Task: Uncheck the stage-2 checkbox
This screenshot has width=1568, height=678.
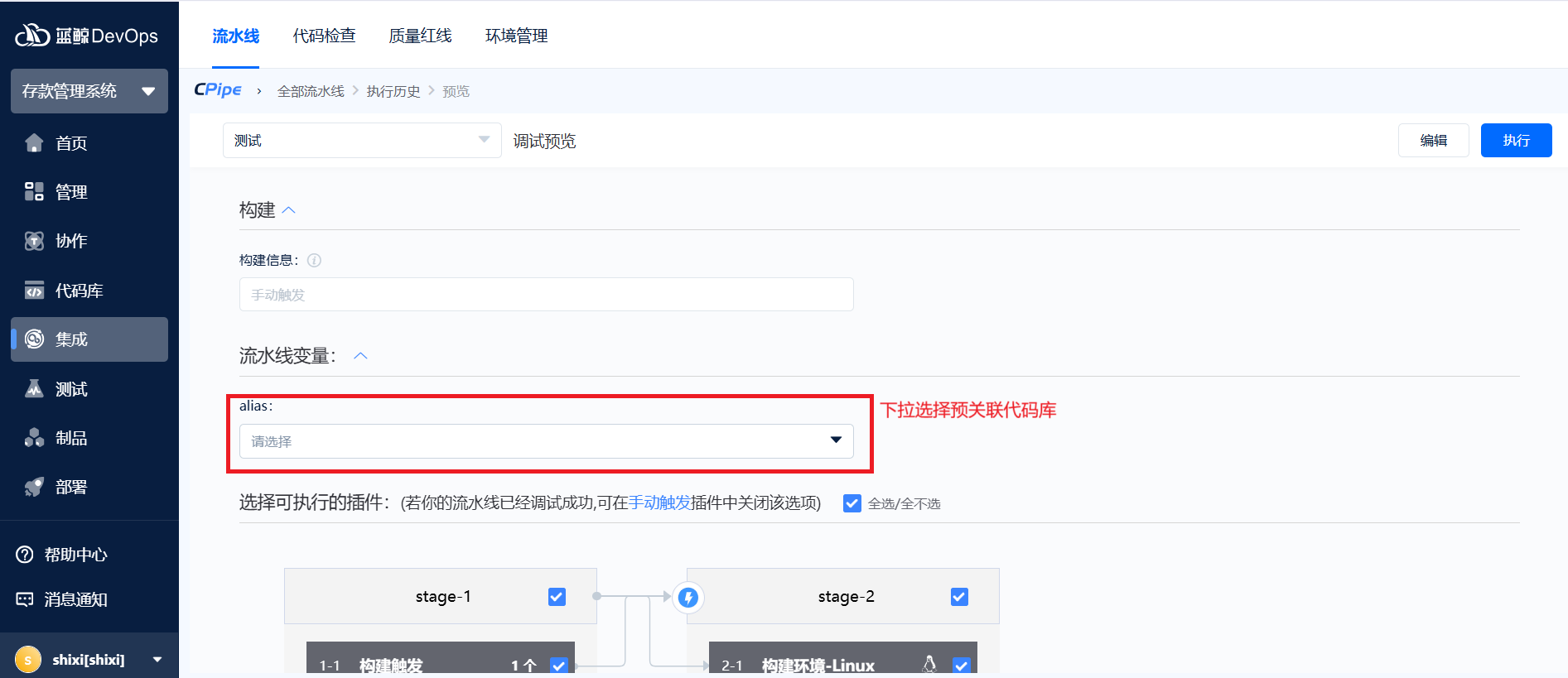Action: click(x=959, y=597)
